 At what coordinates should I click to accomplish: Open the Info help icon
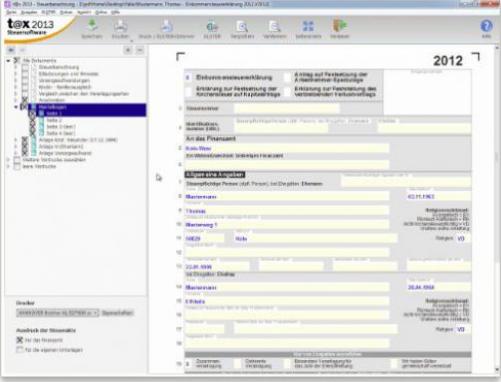pyautogui.click(x=486, y=26)
